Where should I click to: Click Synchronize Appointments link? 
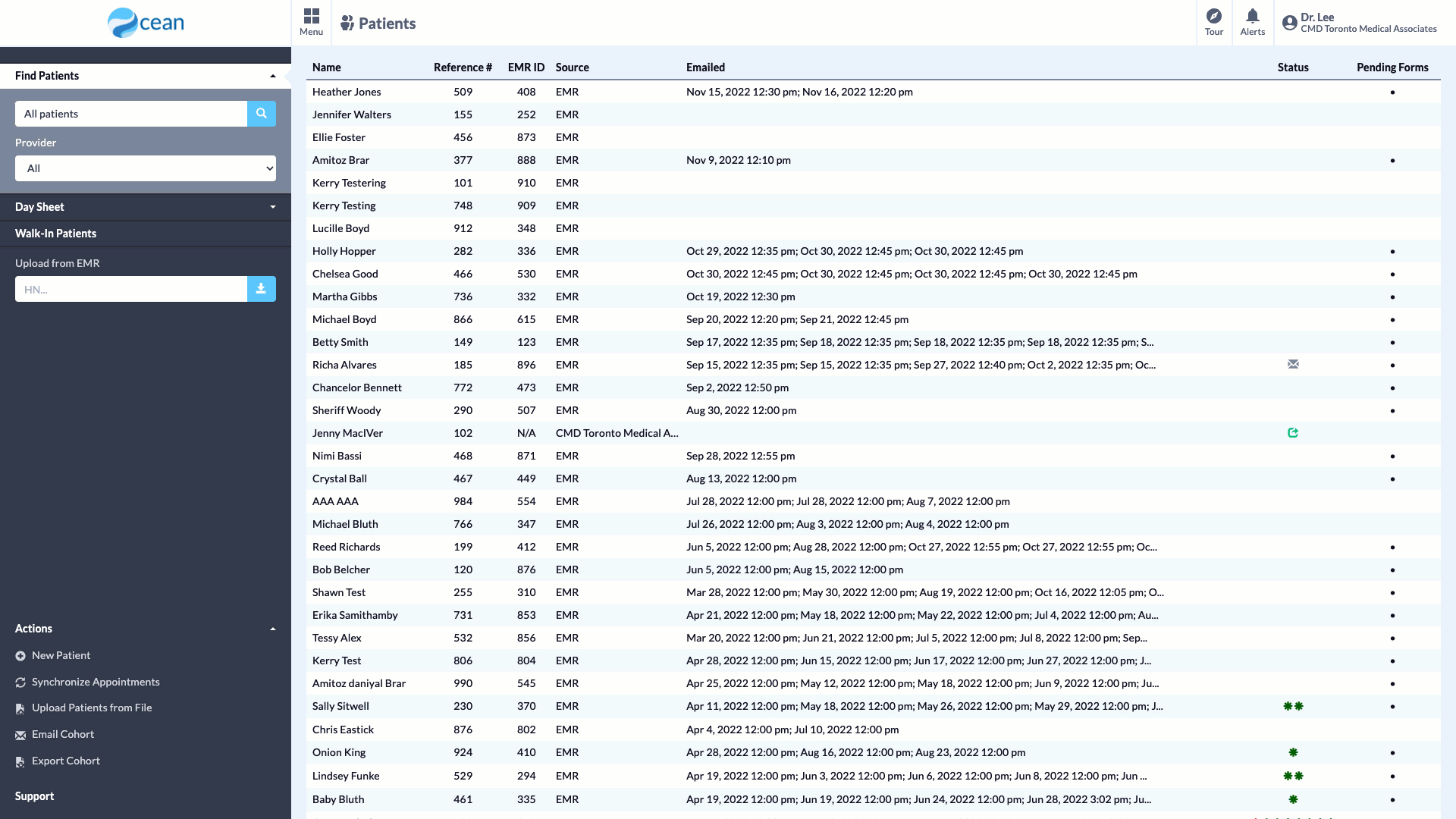[x=96, y=682]
